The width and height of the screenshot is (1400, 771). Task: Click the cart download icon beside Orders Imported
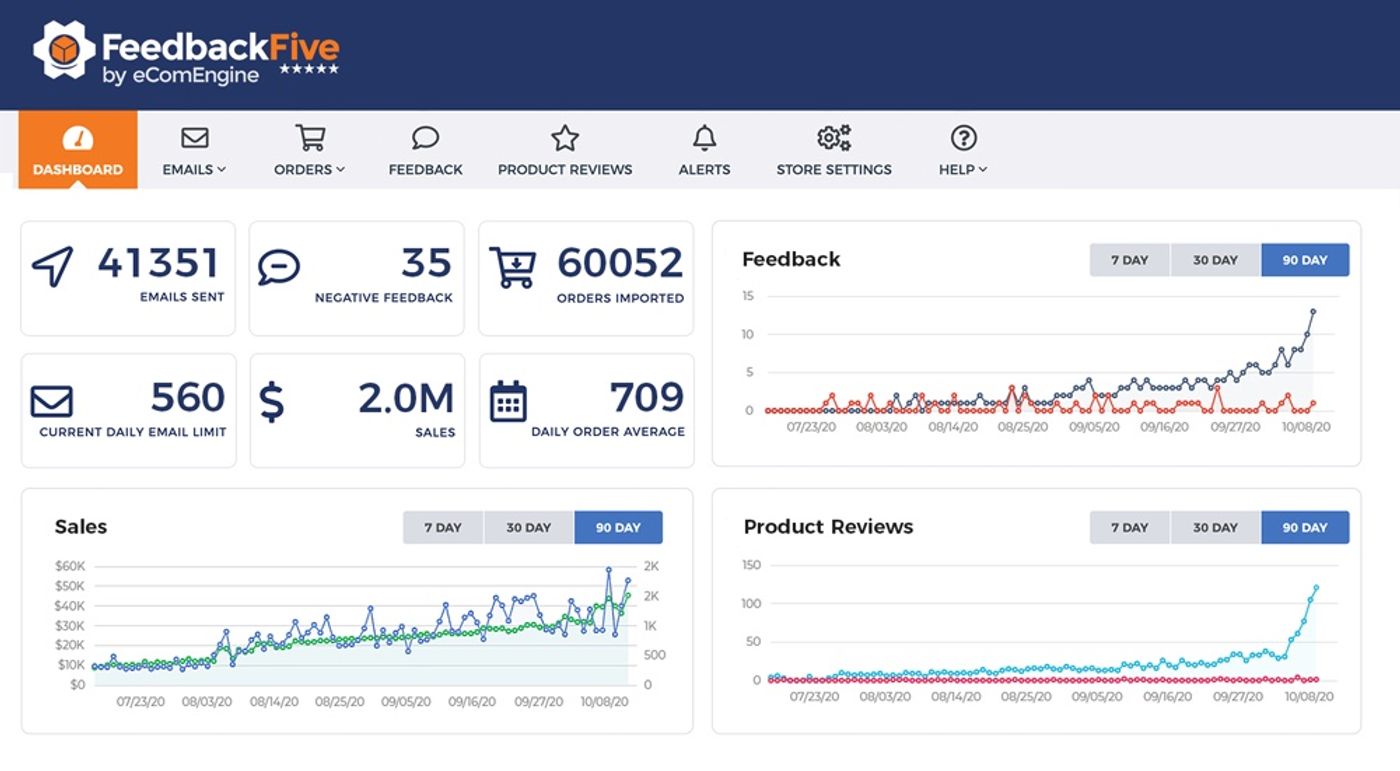pos(512,267)
